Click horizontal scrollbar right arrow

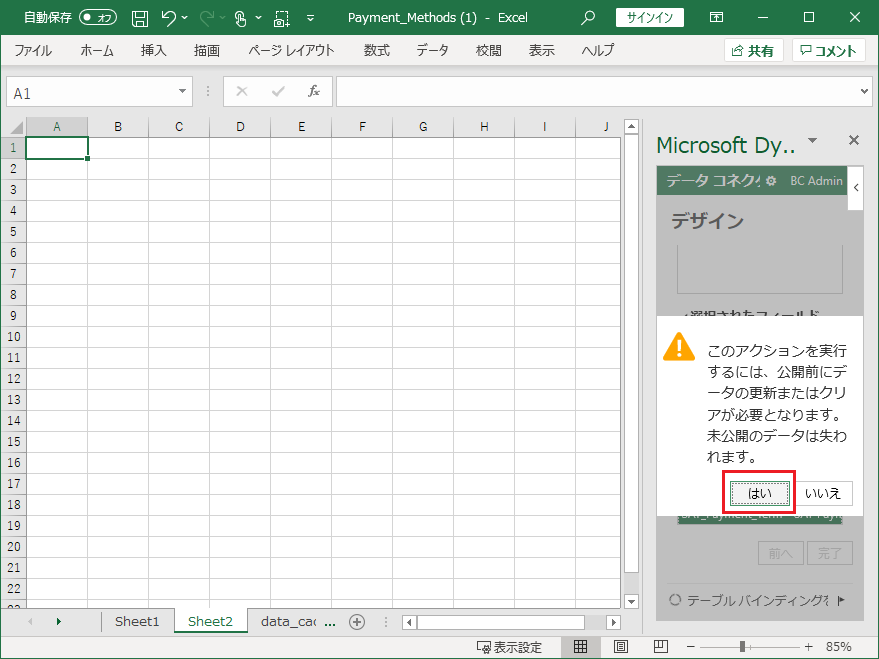click(x=614, y=622)
